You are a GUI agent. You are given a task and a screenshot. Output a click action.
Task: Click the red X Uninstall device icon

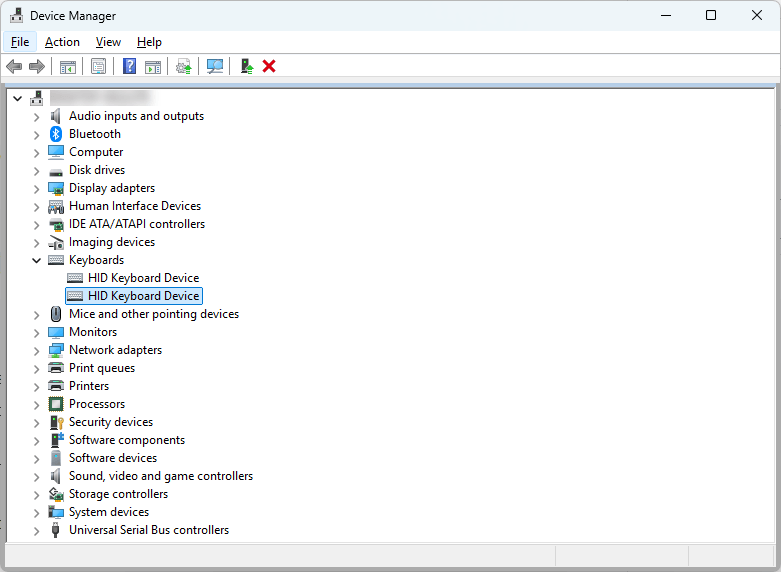(x=269, y=66)
